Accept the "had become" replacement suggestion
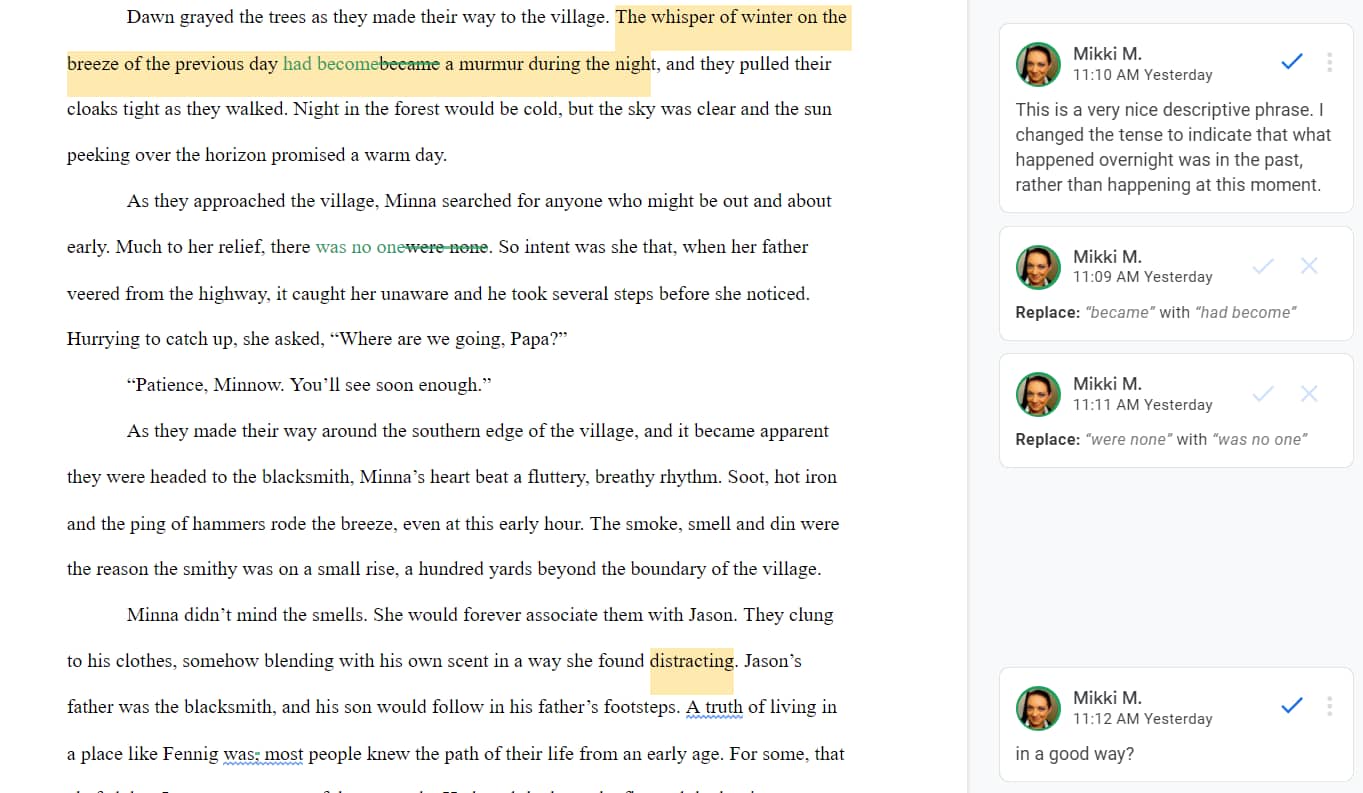The height and width of the screenshot is (793, 1363). pos(1263,266)
